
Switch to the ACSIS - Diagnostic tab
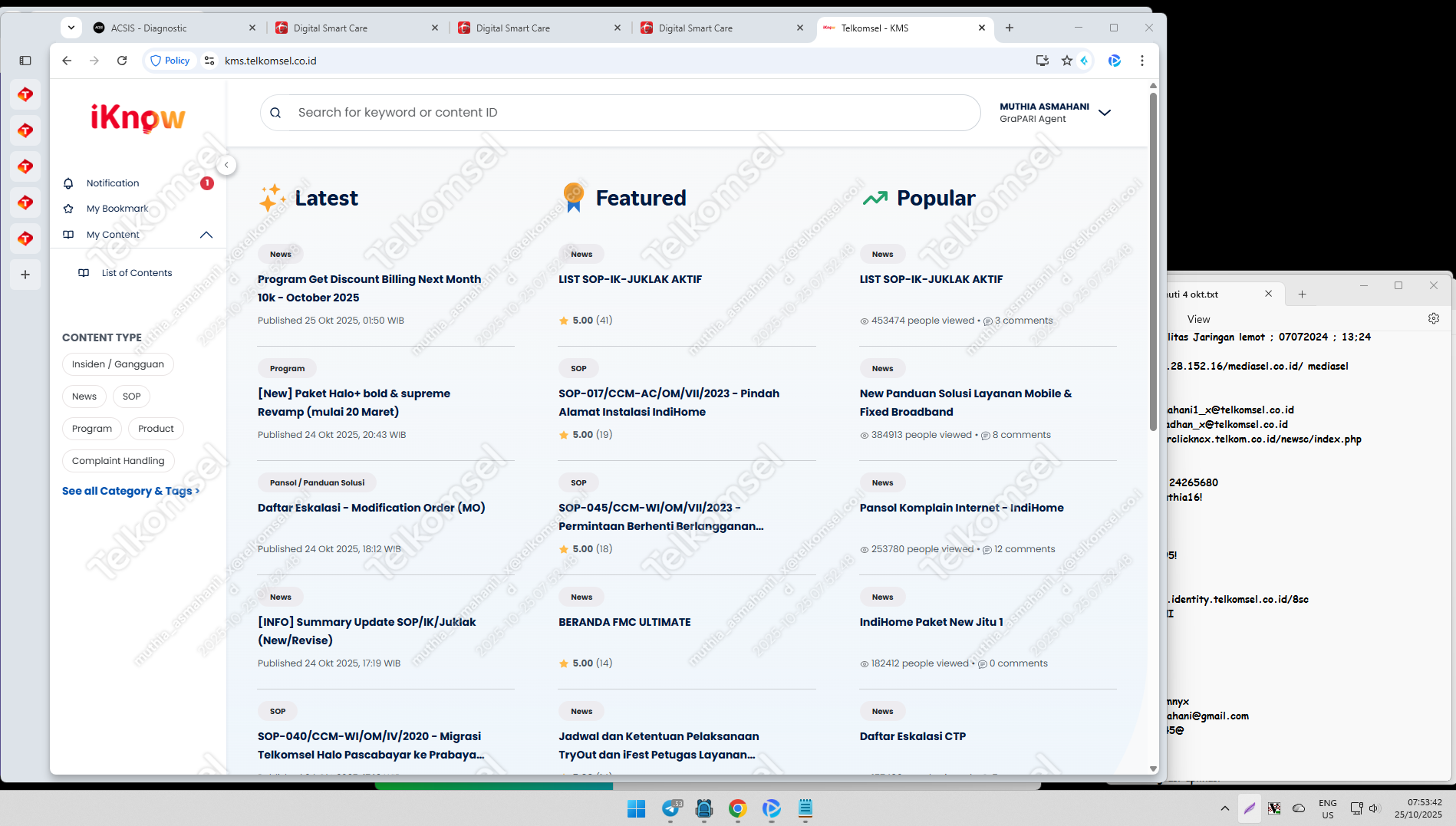click(174, 28)
